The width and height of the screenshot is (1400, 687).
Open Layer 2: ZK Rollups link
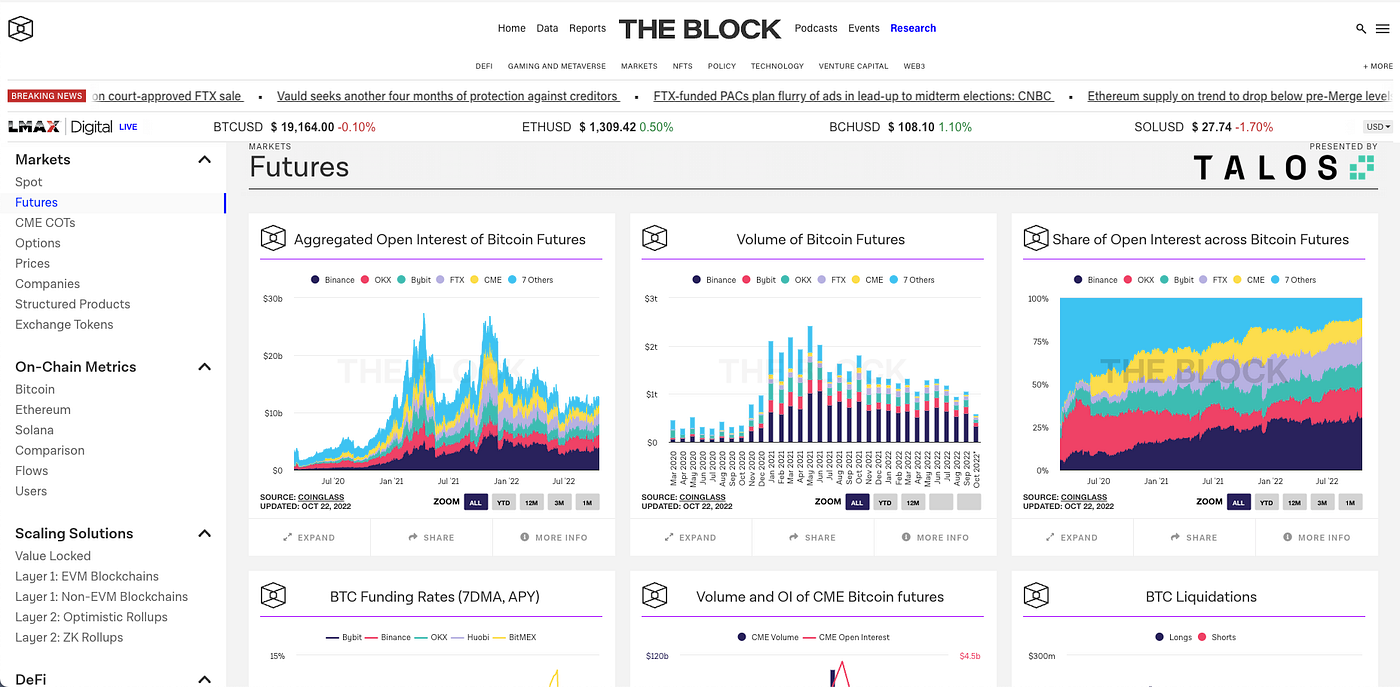pos(69,637)
